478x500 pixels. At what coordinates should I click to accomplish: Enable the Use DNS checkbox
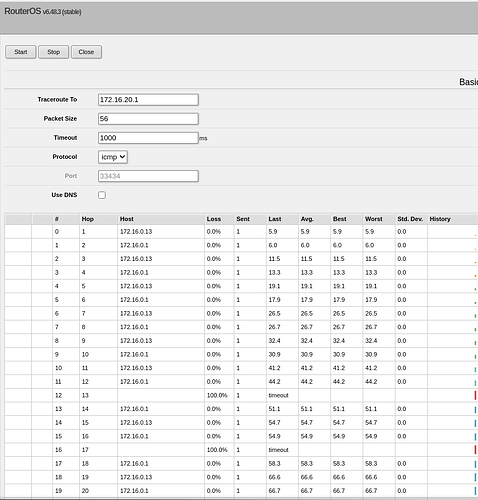point(102,195)
